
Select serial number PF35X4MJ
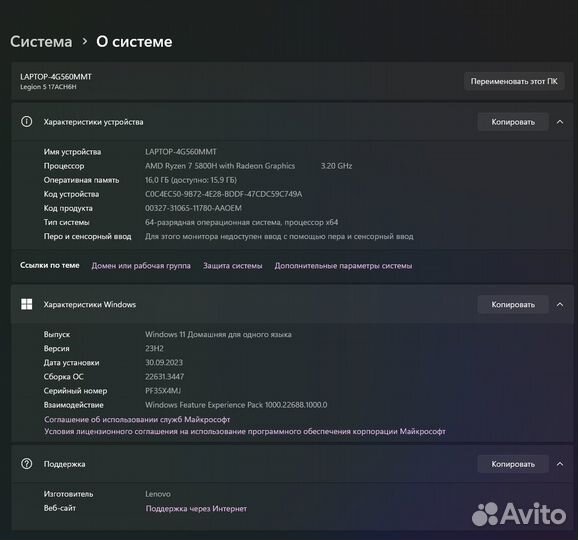point(163,391)
